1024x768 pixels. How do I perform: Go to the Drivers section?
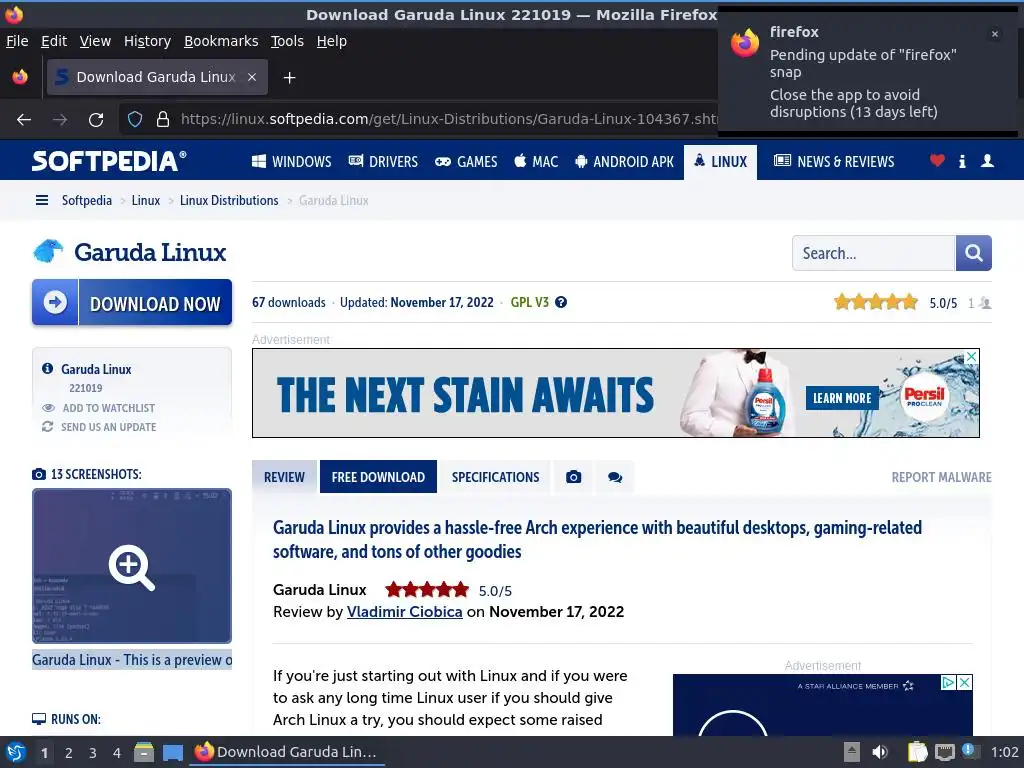[383, 161]
